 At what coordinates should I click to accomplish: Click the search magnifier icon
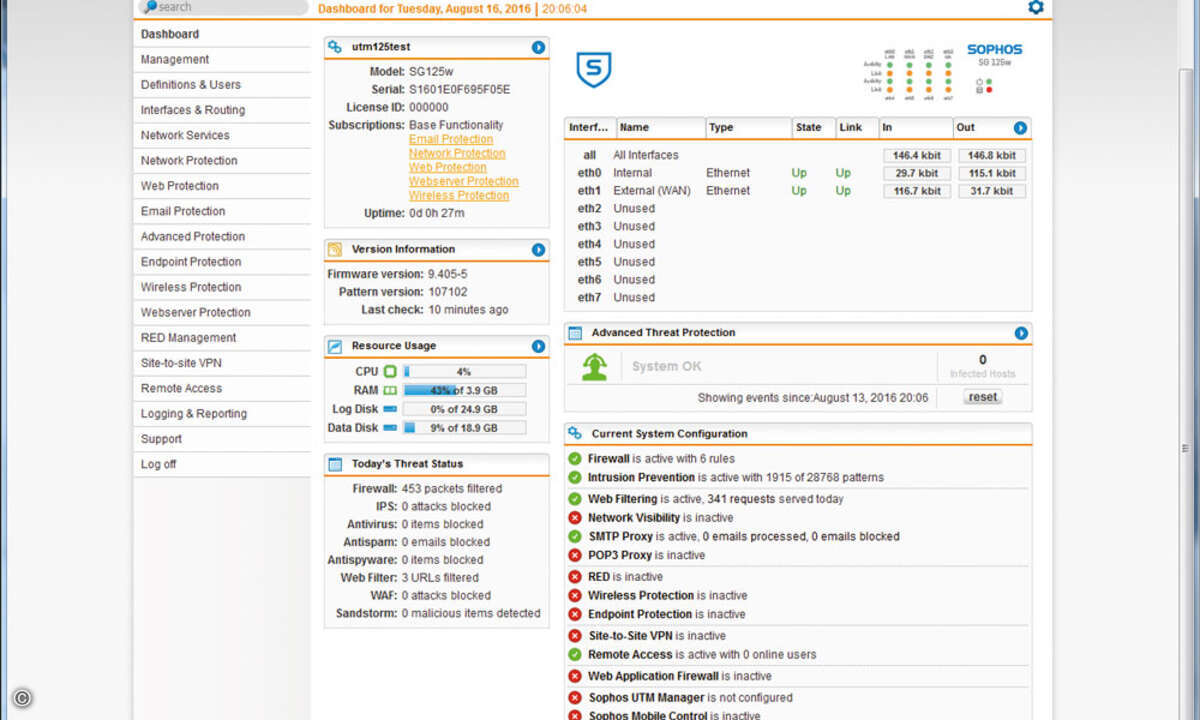150,7
